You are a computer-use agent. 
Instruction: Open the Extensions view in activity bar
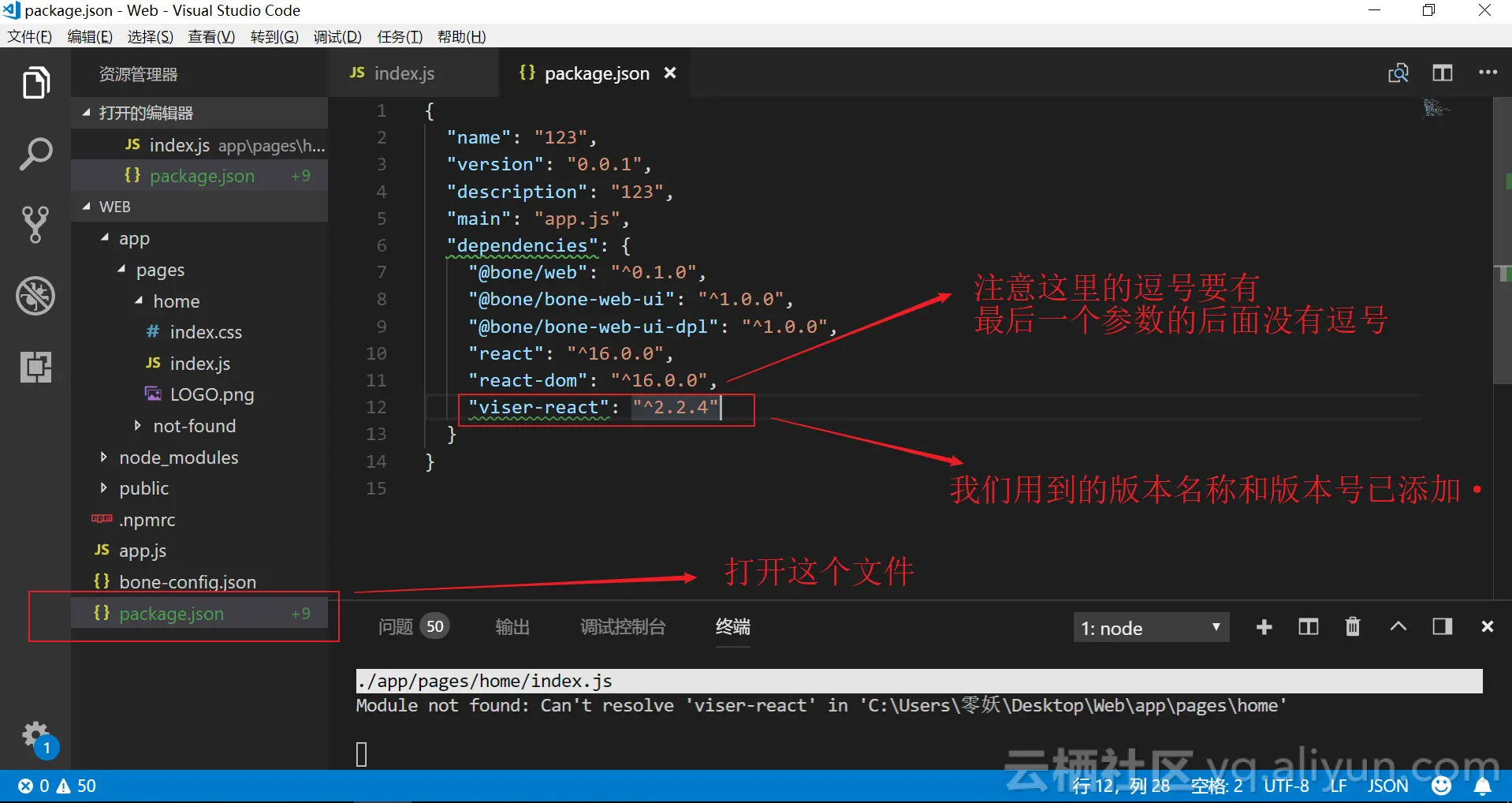click(x=35, y=367)
